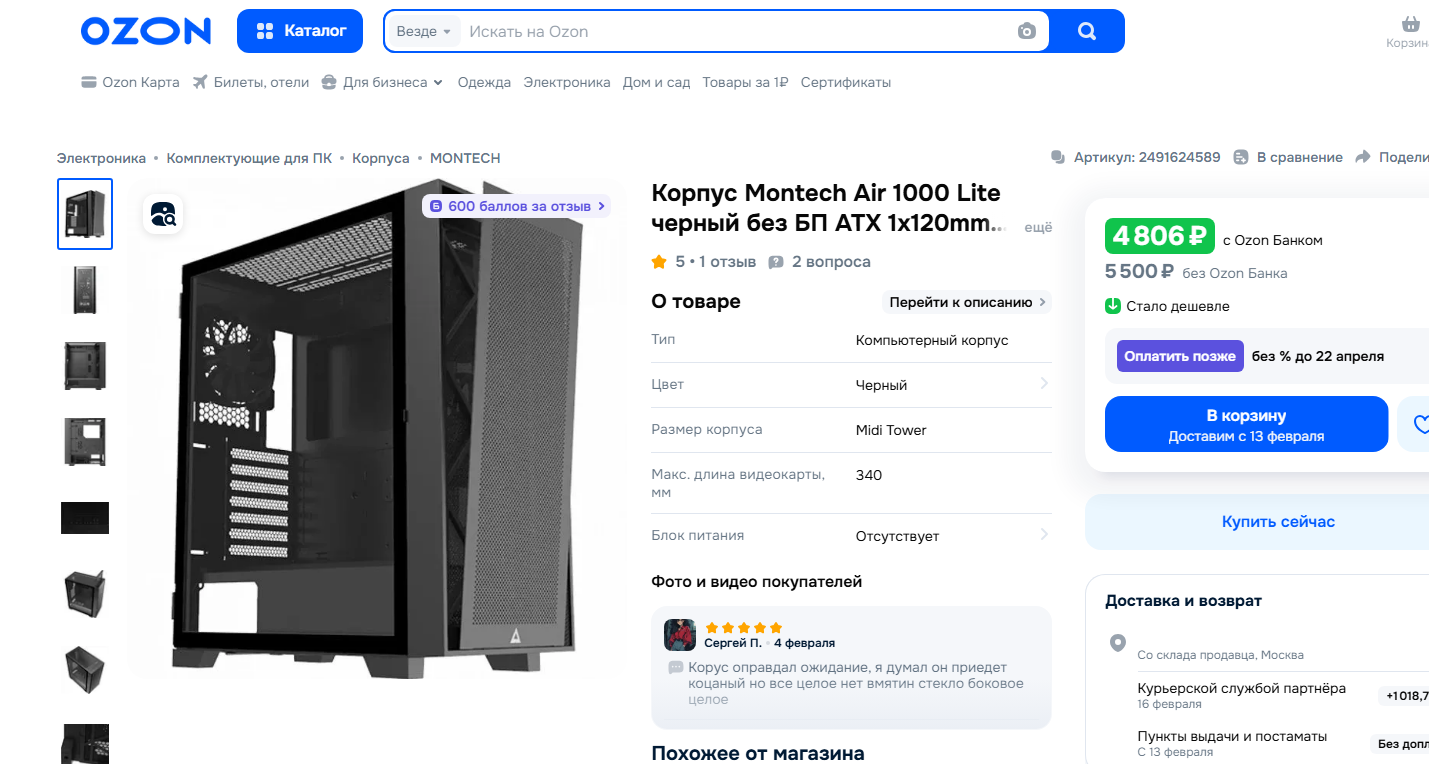Open the 2 вопроса link
This screenshot has width=1429, height=764.
pyautogui.click(x=819, y=262)
